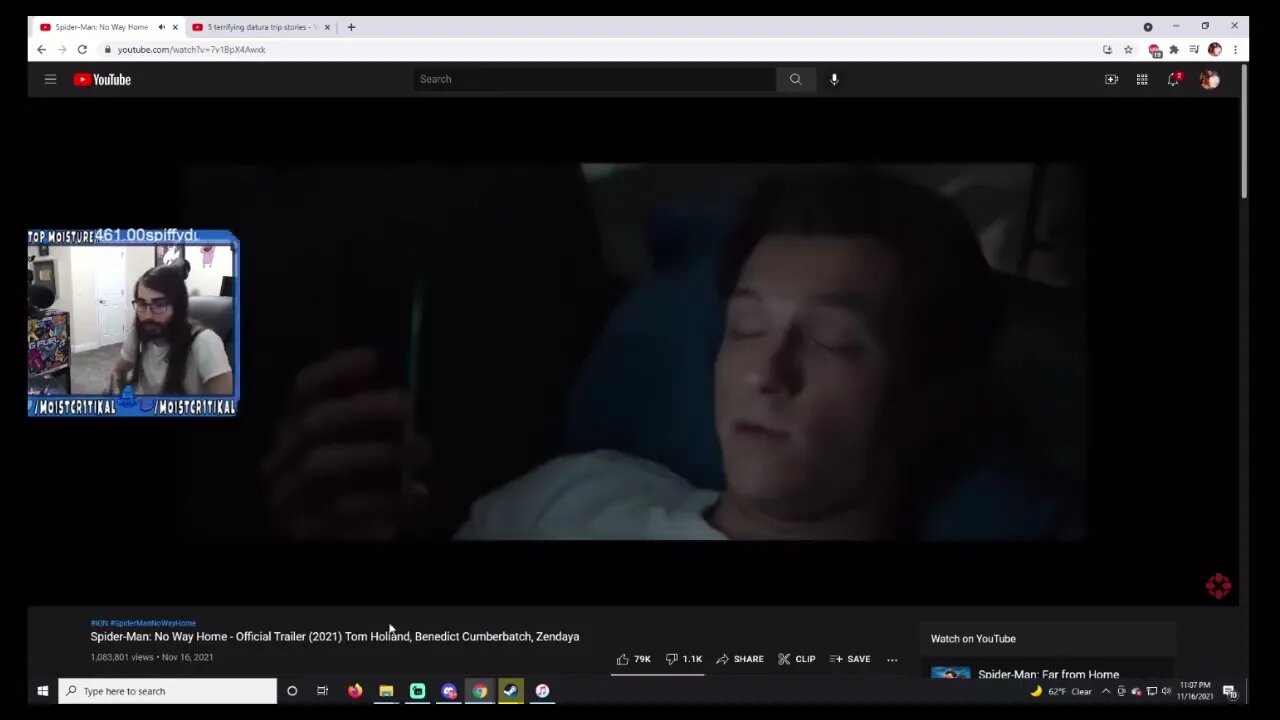Go to the YouTube home logo
This screenshot has width=1280, height=720.
tap(102, 80)
